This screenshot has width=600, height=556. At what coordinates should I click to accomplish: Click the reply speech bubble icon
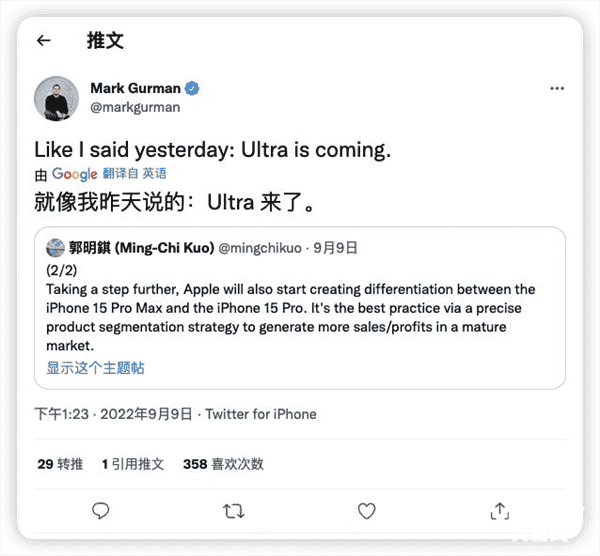point(100,510)
